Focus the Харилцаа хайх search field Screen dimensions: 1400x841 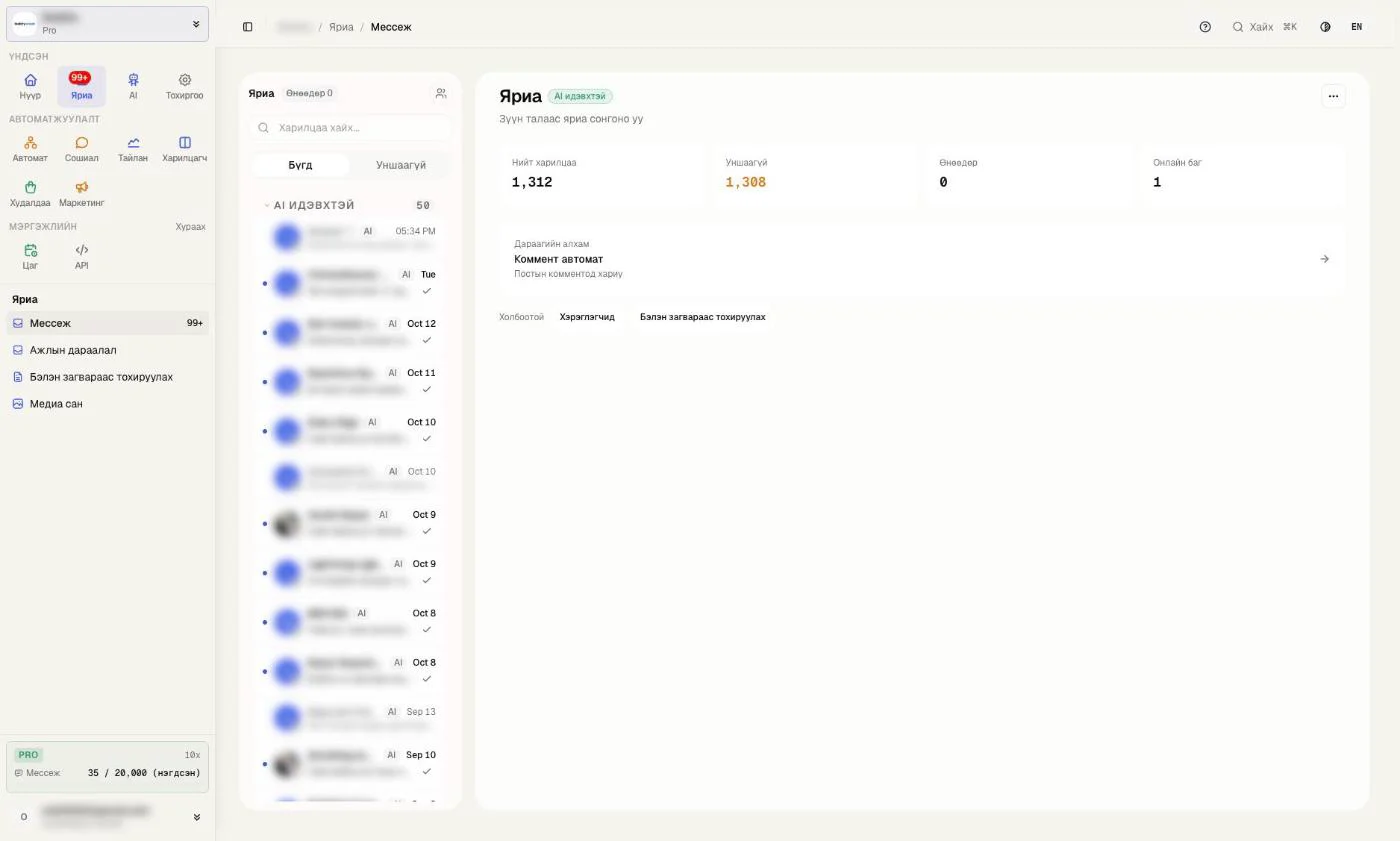tap(350, 128)
